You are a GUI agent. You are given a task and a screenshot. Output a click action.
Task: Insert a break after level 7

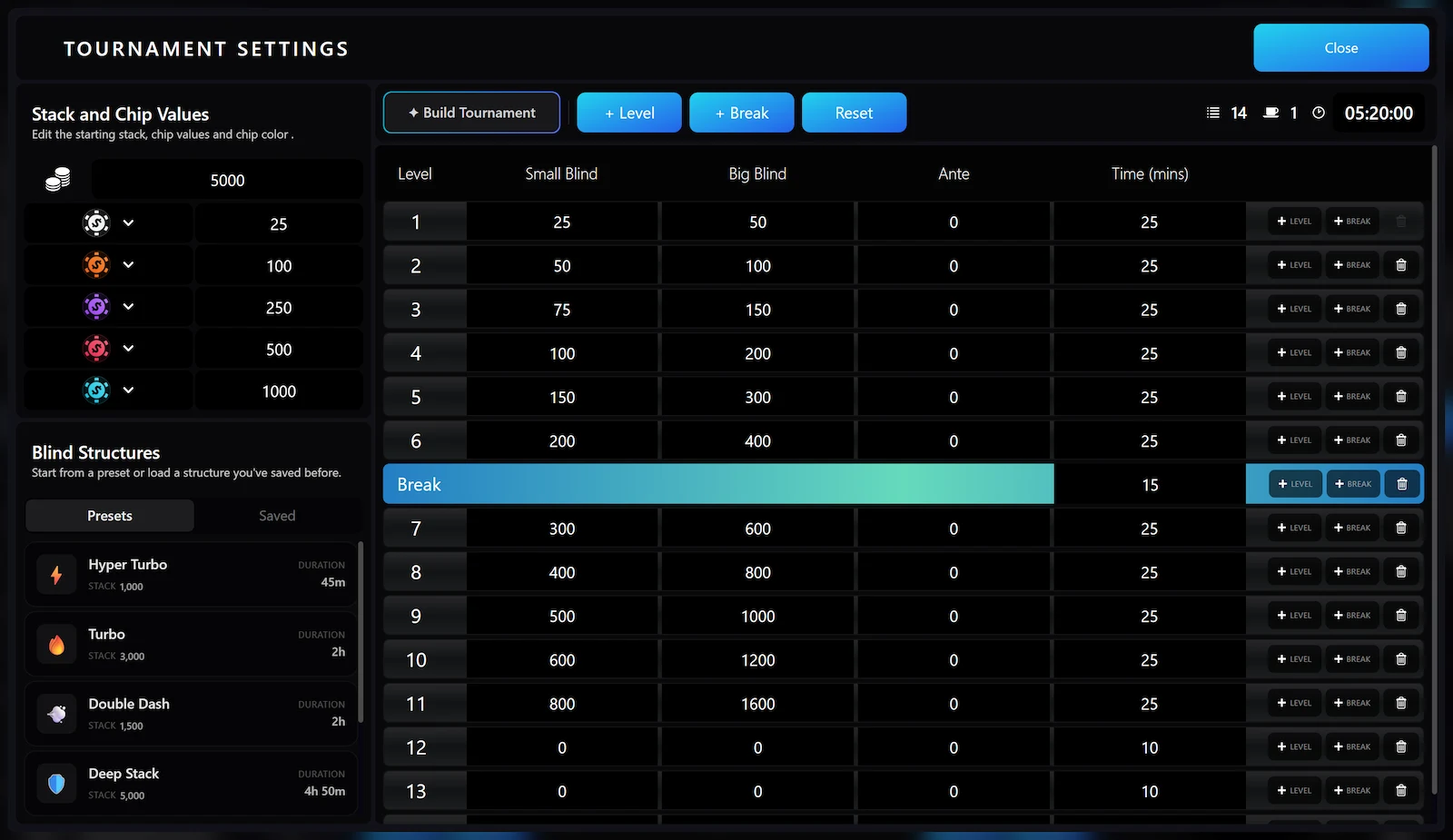[1352, 528]
